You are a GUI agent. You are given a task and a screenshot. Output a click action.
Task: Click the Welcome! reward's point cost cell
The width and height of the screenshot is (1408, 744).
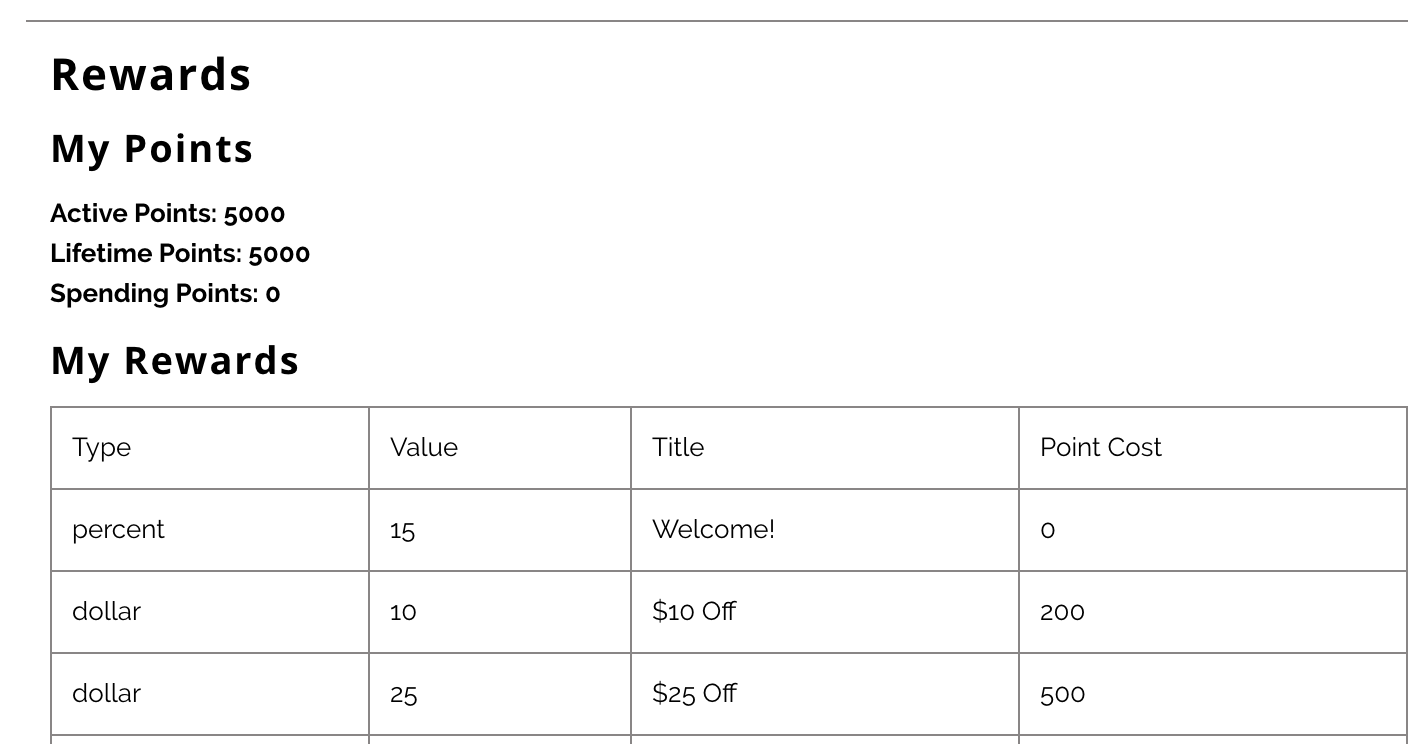coord(1048,530)
